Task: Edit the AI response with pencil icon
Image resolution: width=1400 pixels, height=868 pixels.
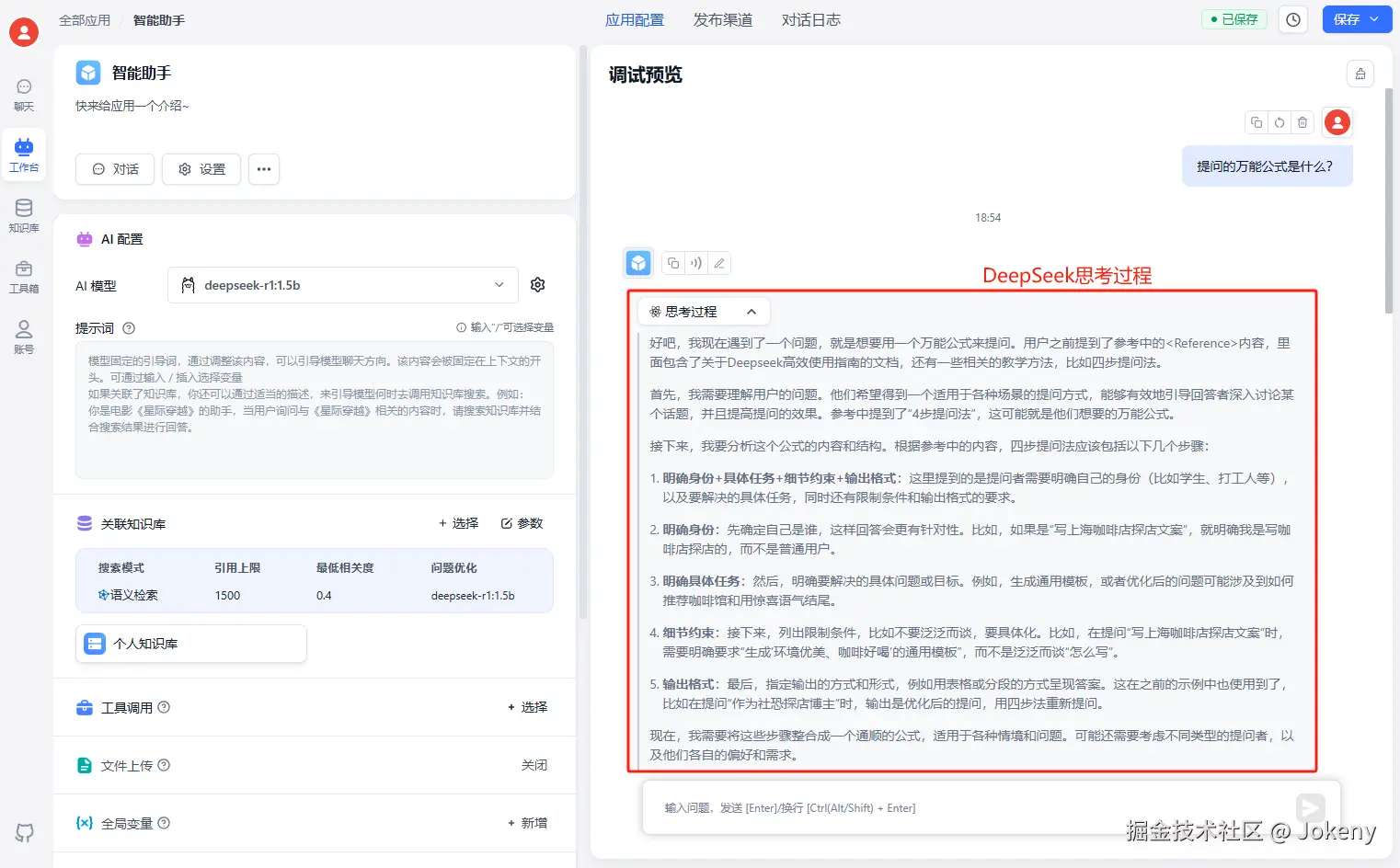Action: coord(719,263)
